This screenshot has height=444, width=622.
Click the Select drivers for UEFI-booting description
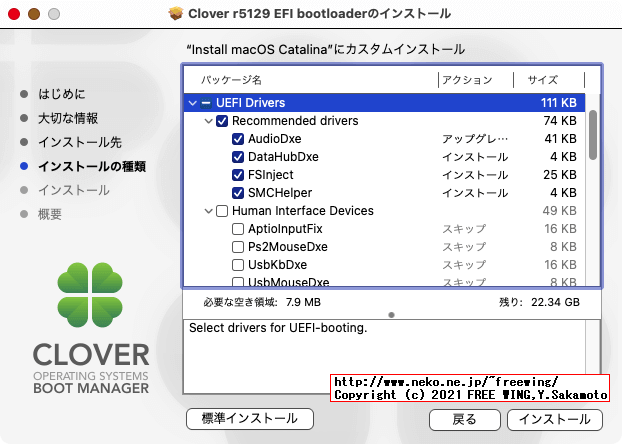(x=278, y=328)
